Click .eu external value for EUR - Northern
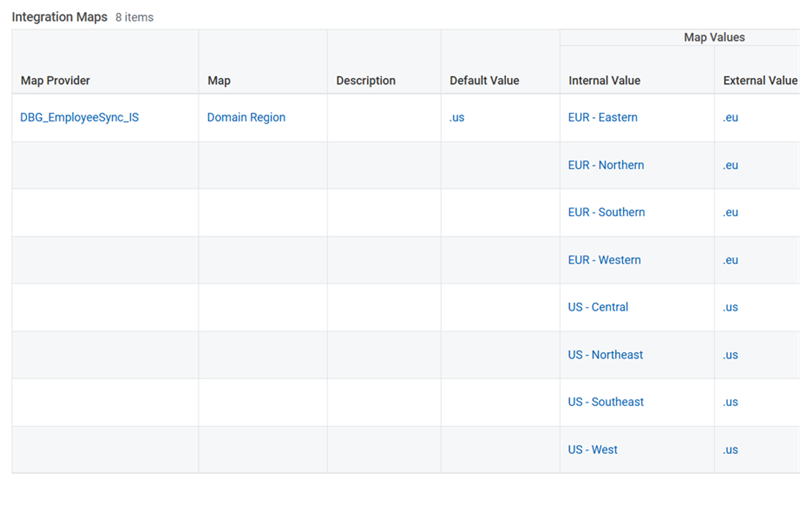Image resolution: width=800 pixels, height=524 pixels. (x=730, y=165)
